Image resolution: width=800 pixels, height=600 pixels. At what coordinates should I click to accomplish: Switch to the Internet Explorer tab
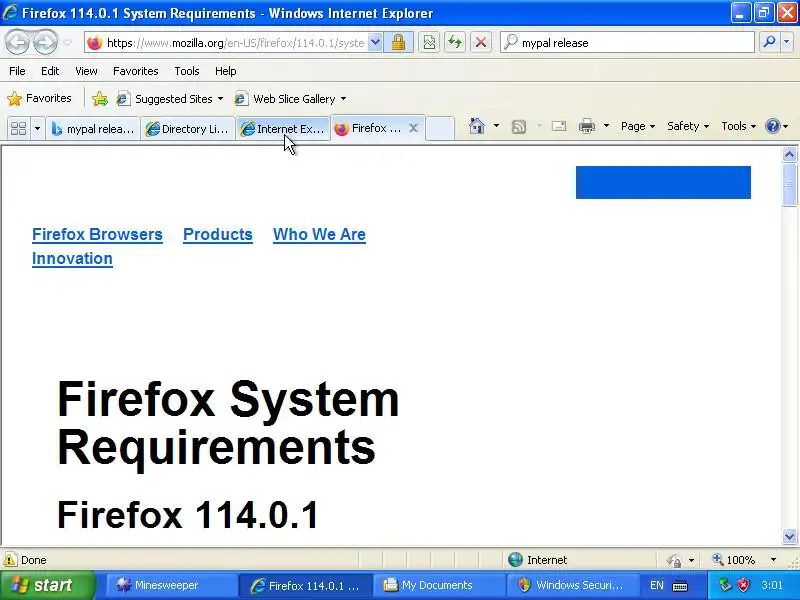tap(283, 129)
